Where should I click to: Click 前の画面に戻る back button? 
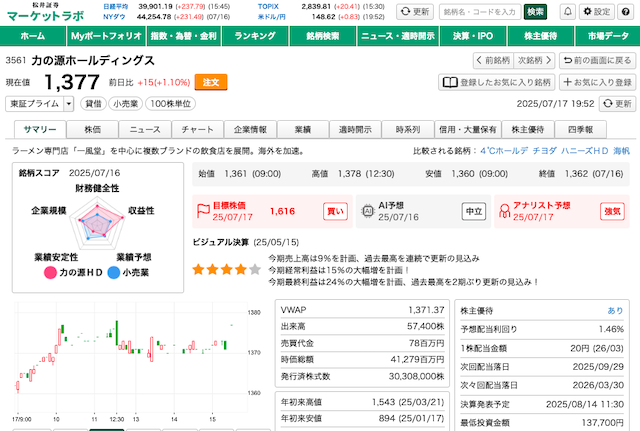(x=598, y=60)
